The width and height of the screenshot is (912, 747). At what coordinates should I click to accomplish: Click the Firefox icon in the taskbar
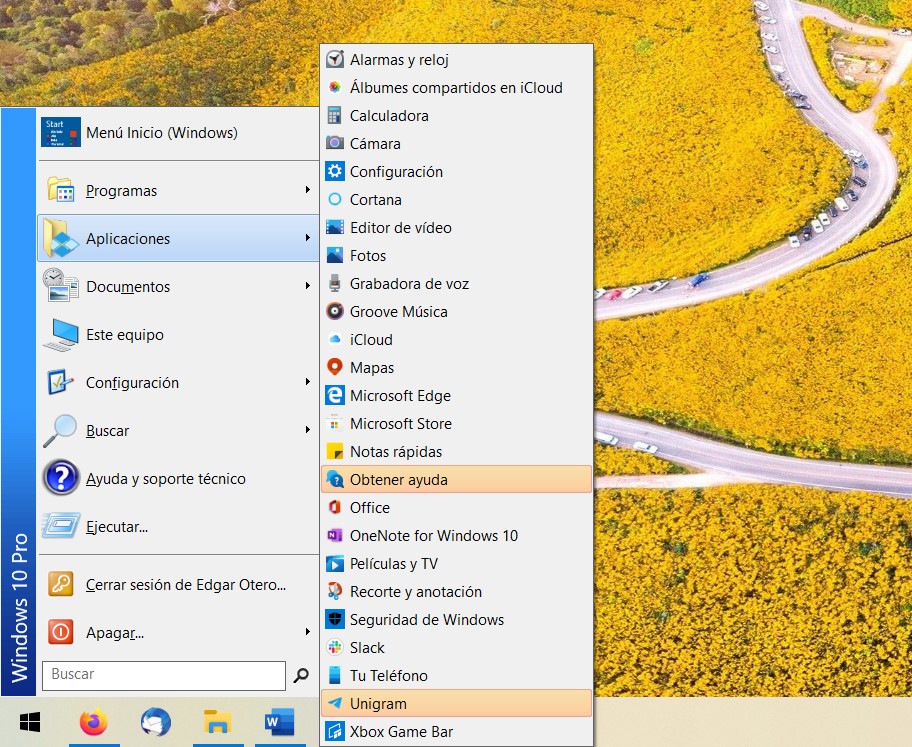(94, 722)
